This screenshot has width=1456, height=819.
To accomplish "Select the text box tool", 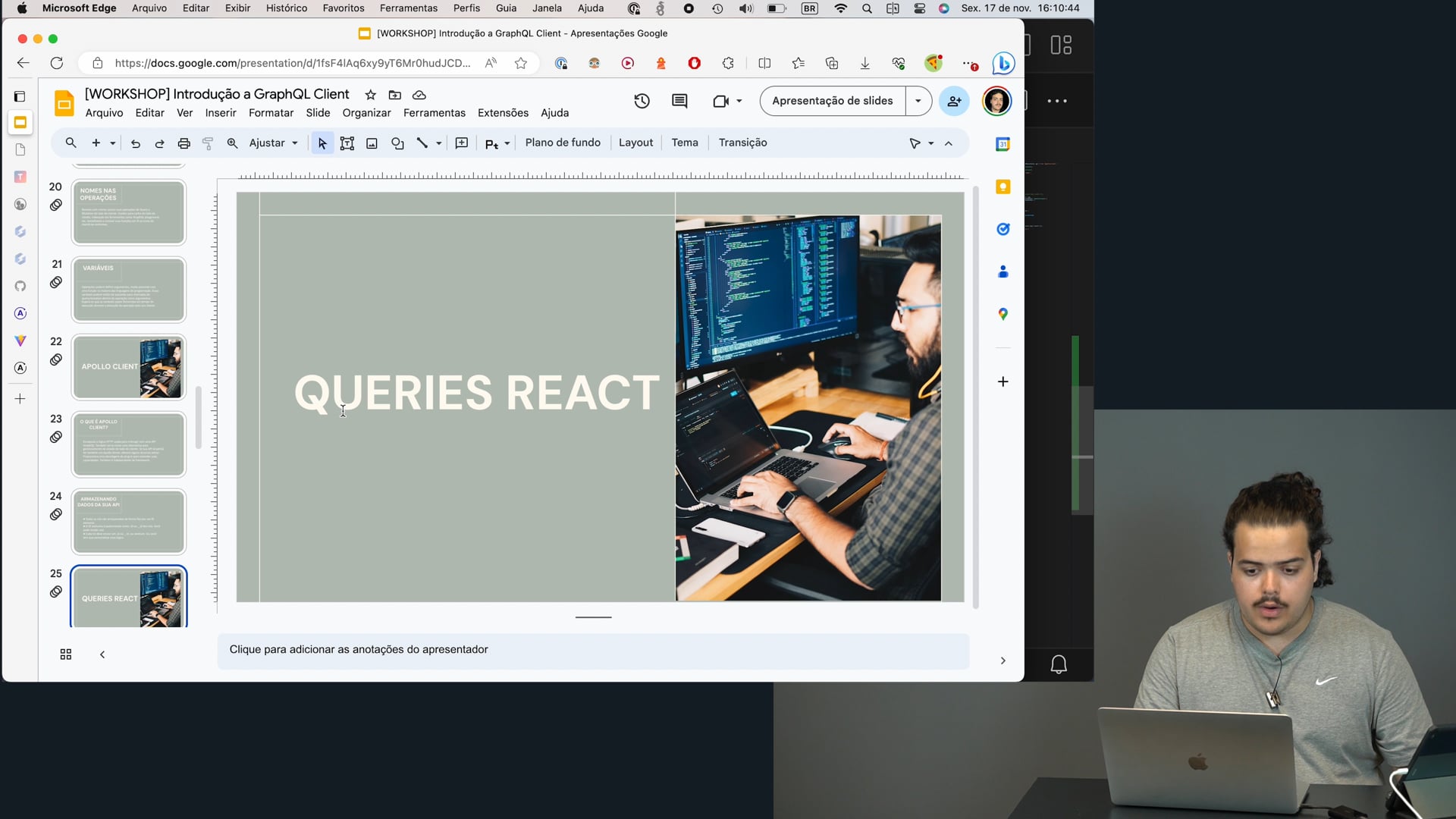I will click(x=347, y=143).
